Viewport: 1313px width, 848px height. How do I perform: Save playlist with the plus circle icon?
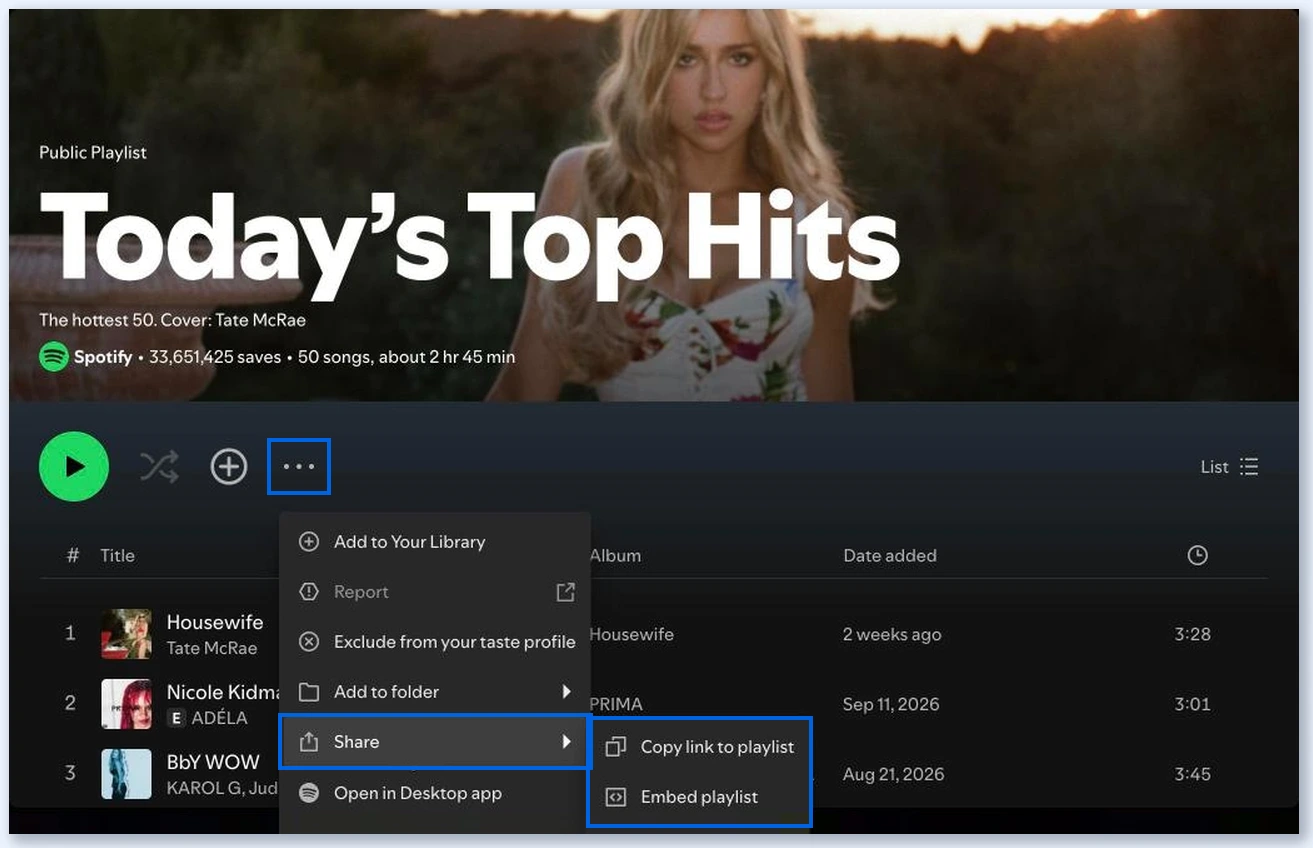pyautogui.click(x=229, y=466)
